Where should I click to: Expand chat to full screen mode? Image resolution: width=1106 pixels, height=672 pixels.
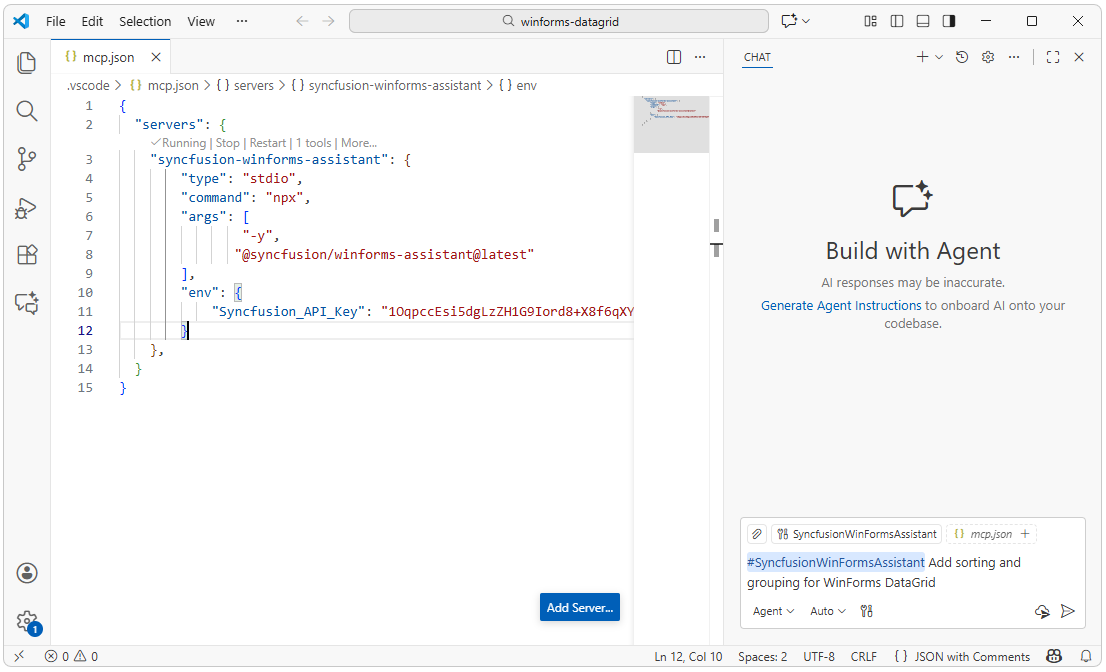click(x=1052, y=57)
